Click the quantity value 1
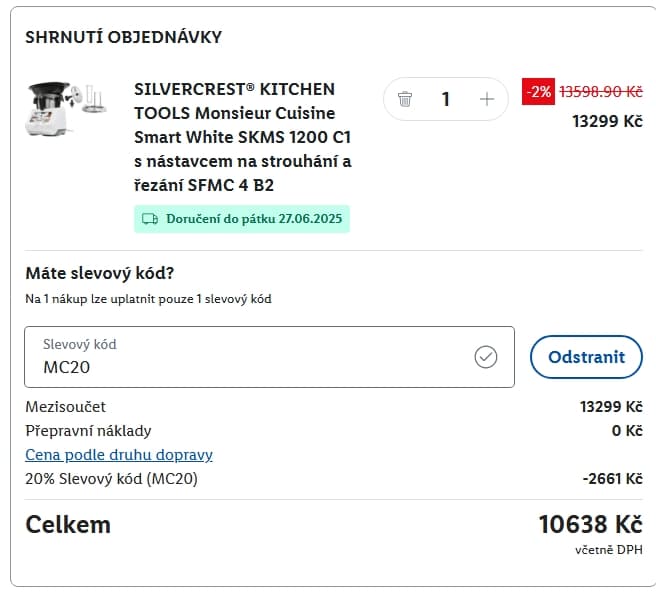The image size is (656, 613). (445, 99)
